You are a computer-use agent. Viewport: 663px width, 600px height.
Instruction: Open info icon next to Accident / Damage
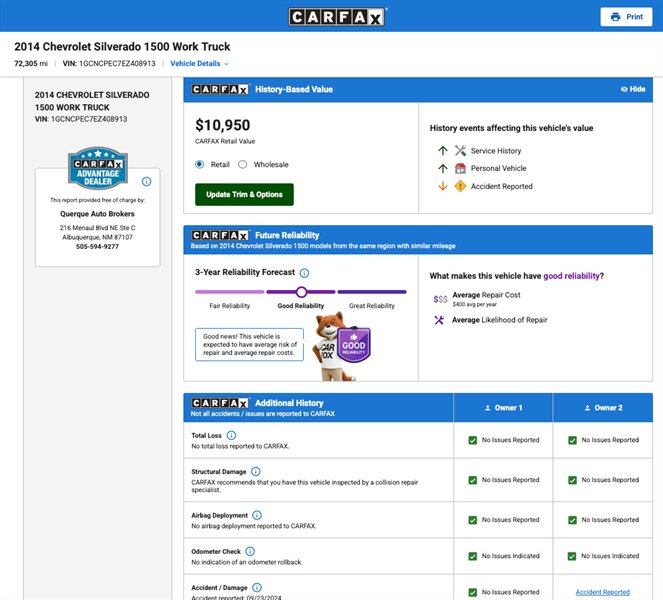pyautogui.click(x=257, y=587)
